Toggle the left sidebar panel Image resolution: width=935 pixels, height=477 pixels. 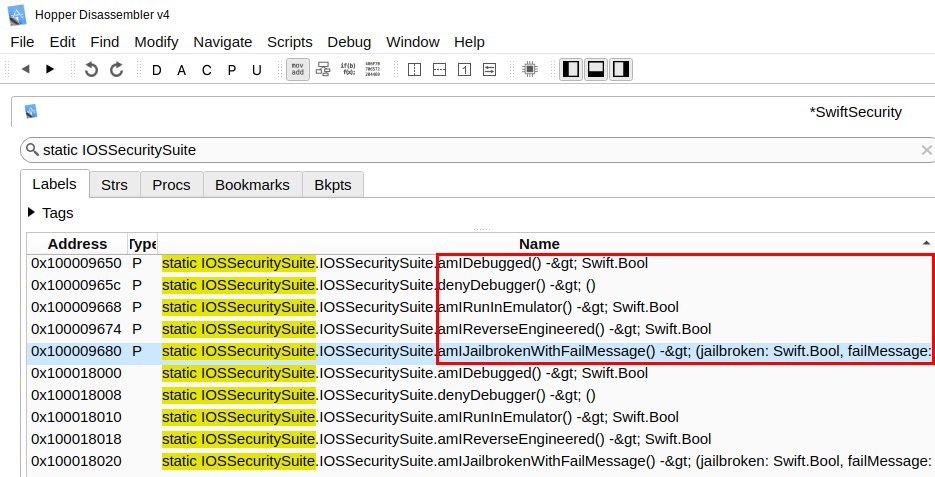pos(571,69)
